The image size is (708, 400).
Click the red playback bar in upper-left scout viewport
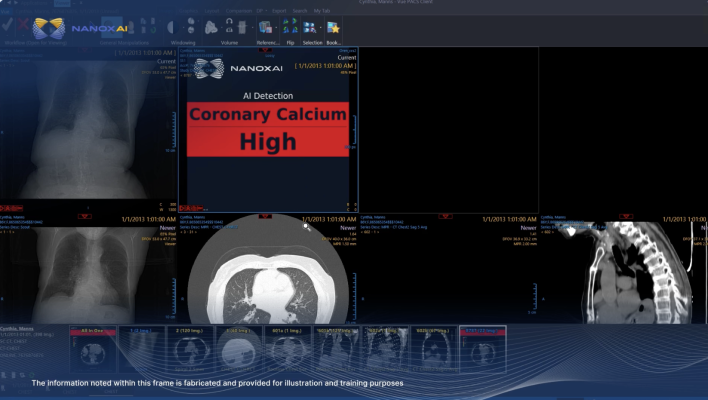12,208
